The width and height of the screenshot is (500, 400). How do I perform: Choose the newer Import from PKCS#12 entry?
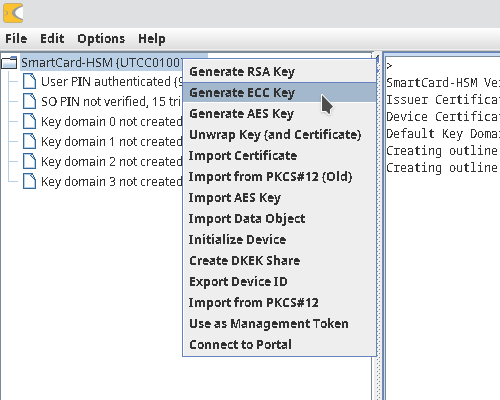click(279, 303)
